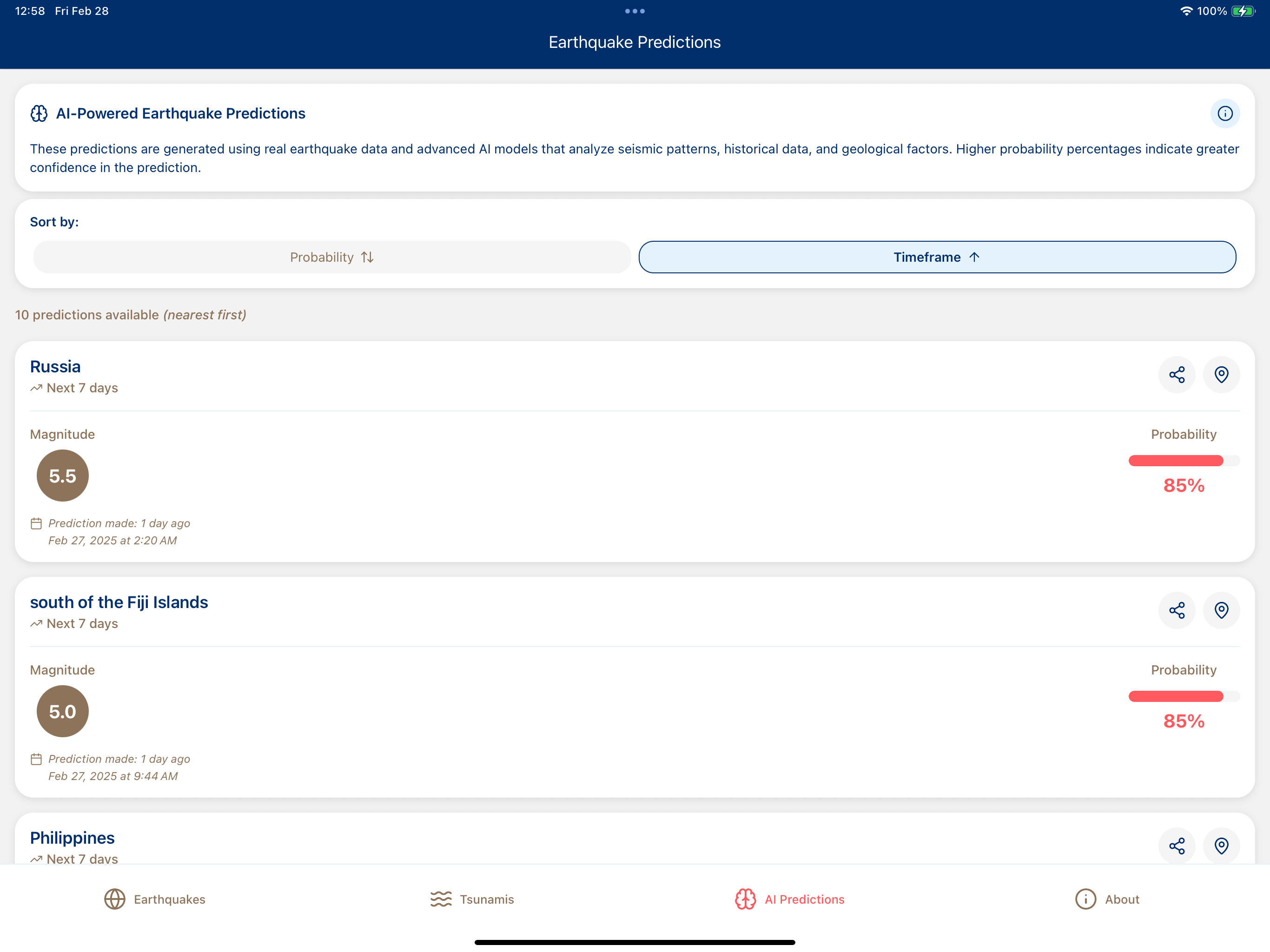The height and width of the screenshot is (952, 1270).
Task: Share the Philippines prediction
Action: [x=1177, y=845]
